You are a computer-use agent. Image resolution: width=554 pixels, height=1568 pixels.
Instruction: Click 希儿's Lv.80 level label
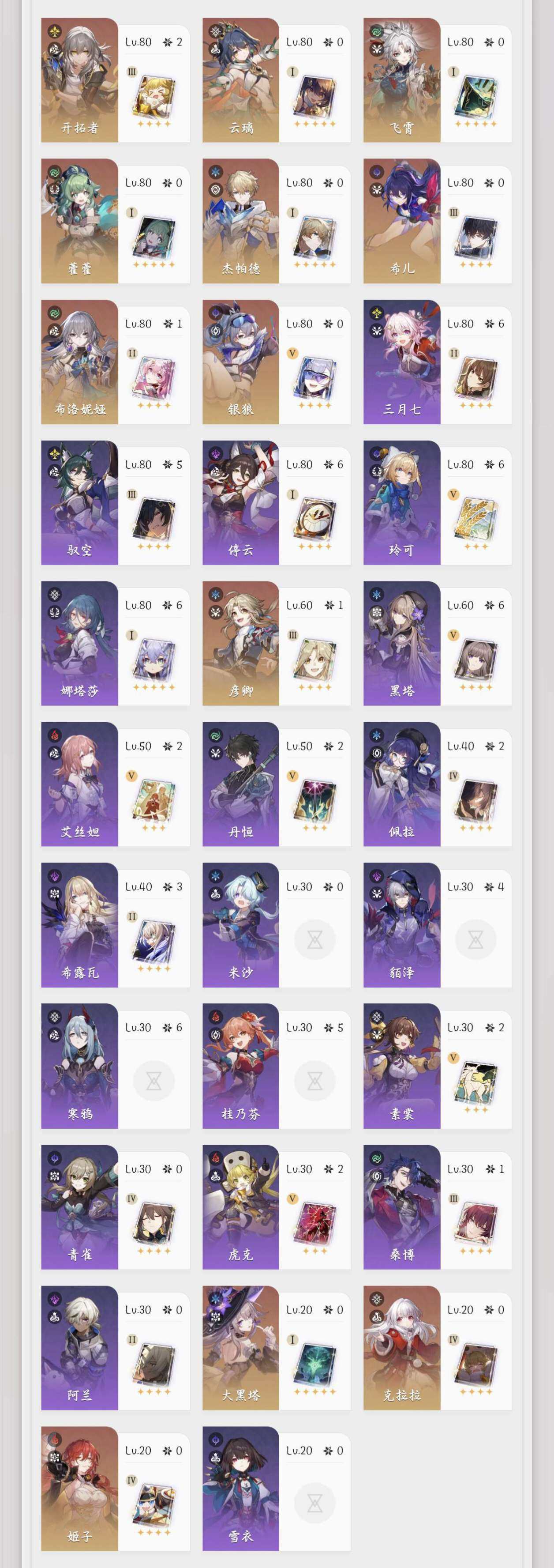pos(460,183)
